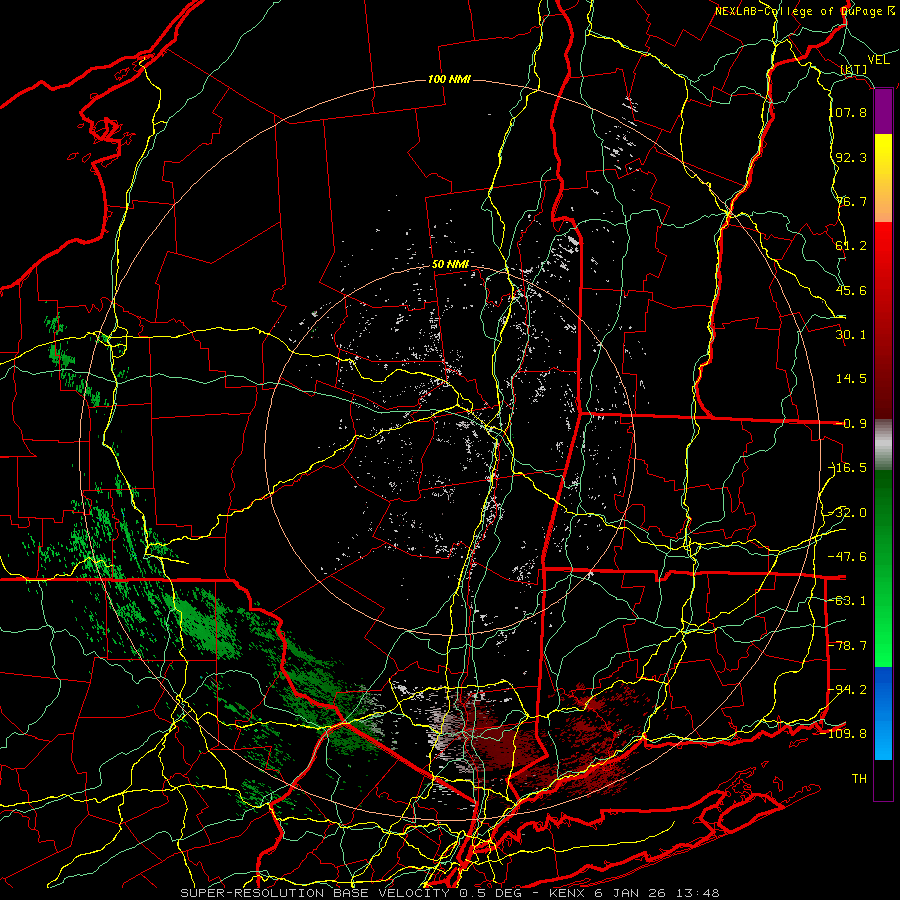Click the 92.3 velocity scale value

tap(851, 157)
